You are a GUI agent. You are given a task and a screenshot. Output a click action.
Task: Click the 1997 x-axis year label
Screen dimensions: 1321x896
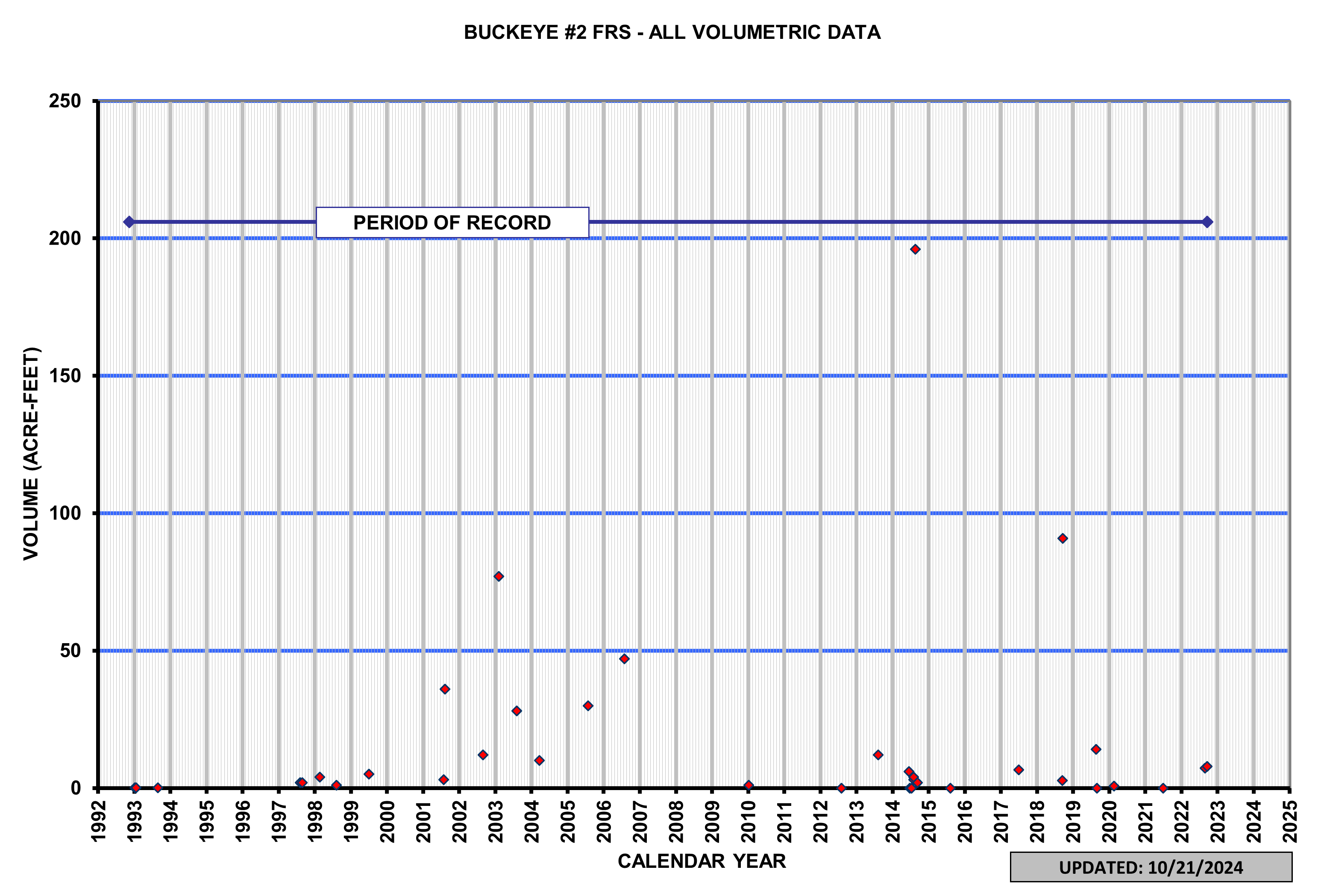(279, 822)
